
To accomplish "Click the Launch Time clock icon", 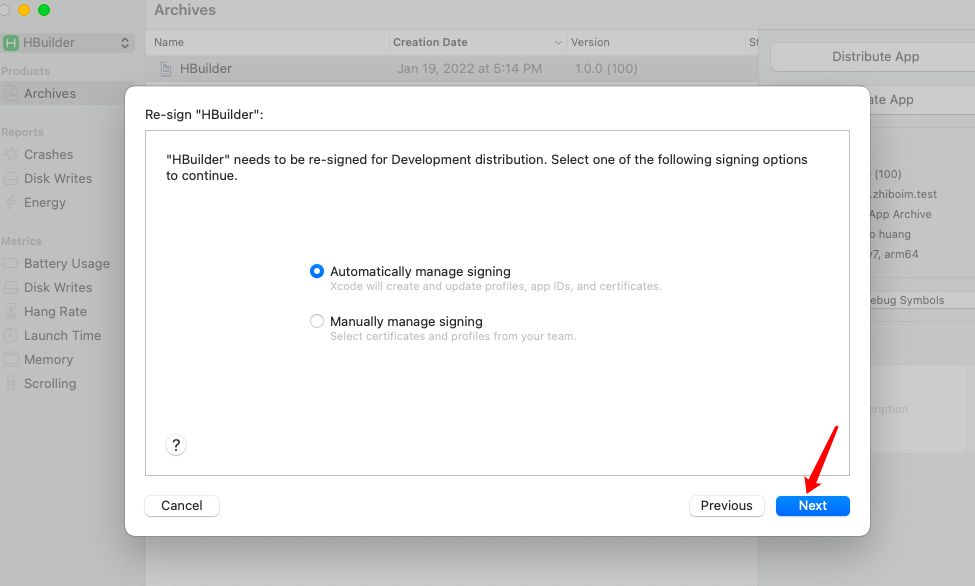I will pyautogui.click(x=11, y=335).
